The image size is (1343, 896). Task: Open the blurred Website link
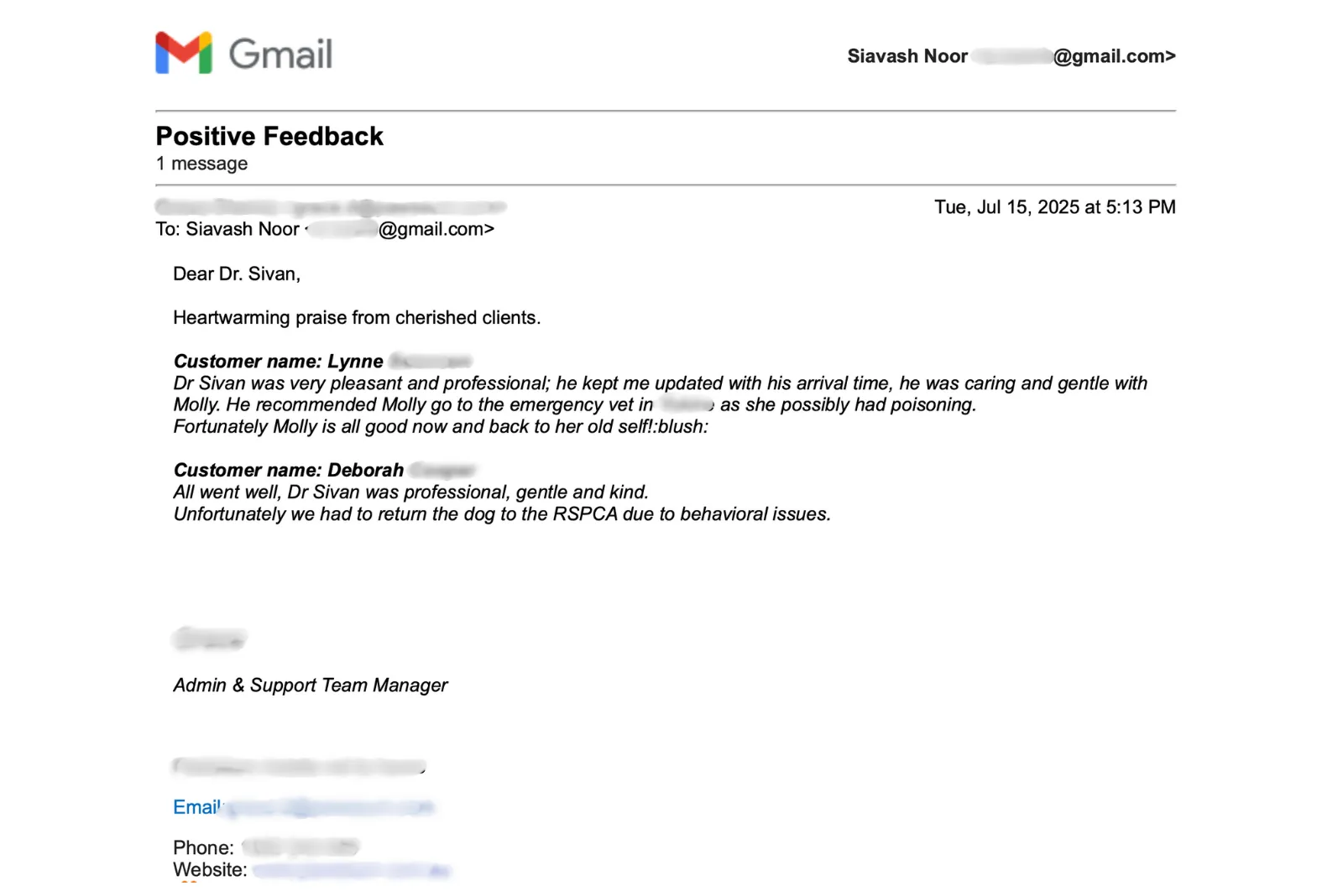(351, 871)
